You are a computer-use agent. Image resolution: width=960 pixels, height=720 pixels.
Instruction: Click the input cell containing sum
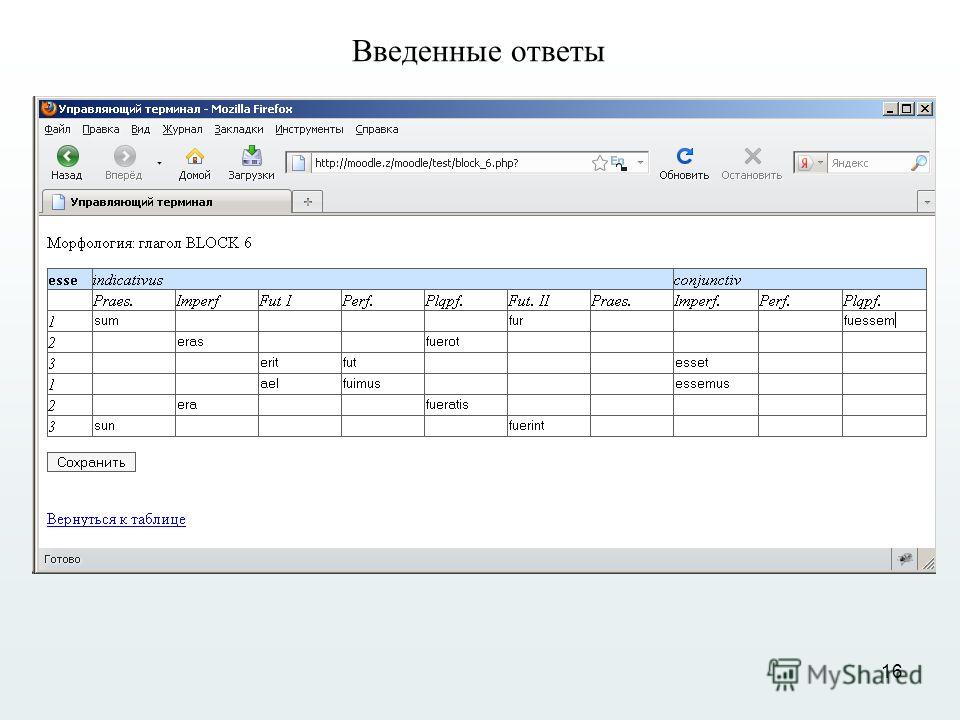point(133,321)
